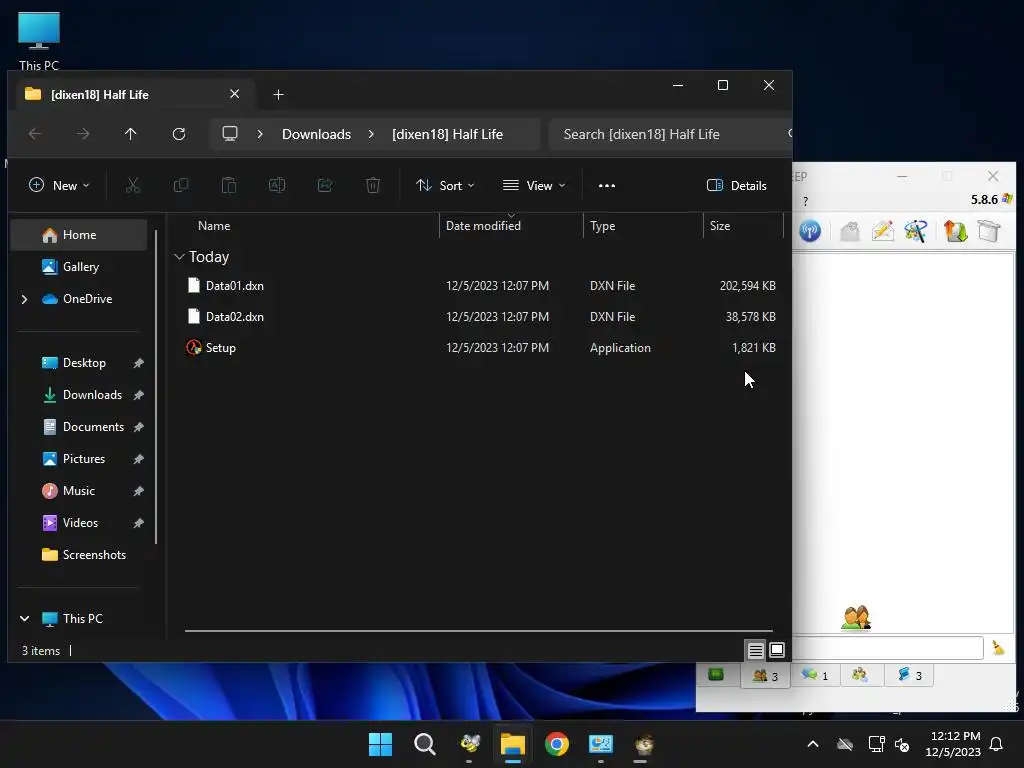The image size is (1024, 768).
Task: Click the Cut scissors icon in toolbar
Action: [x=133, y=185]
